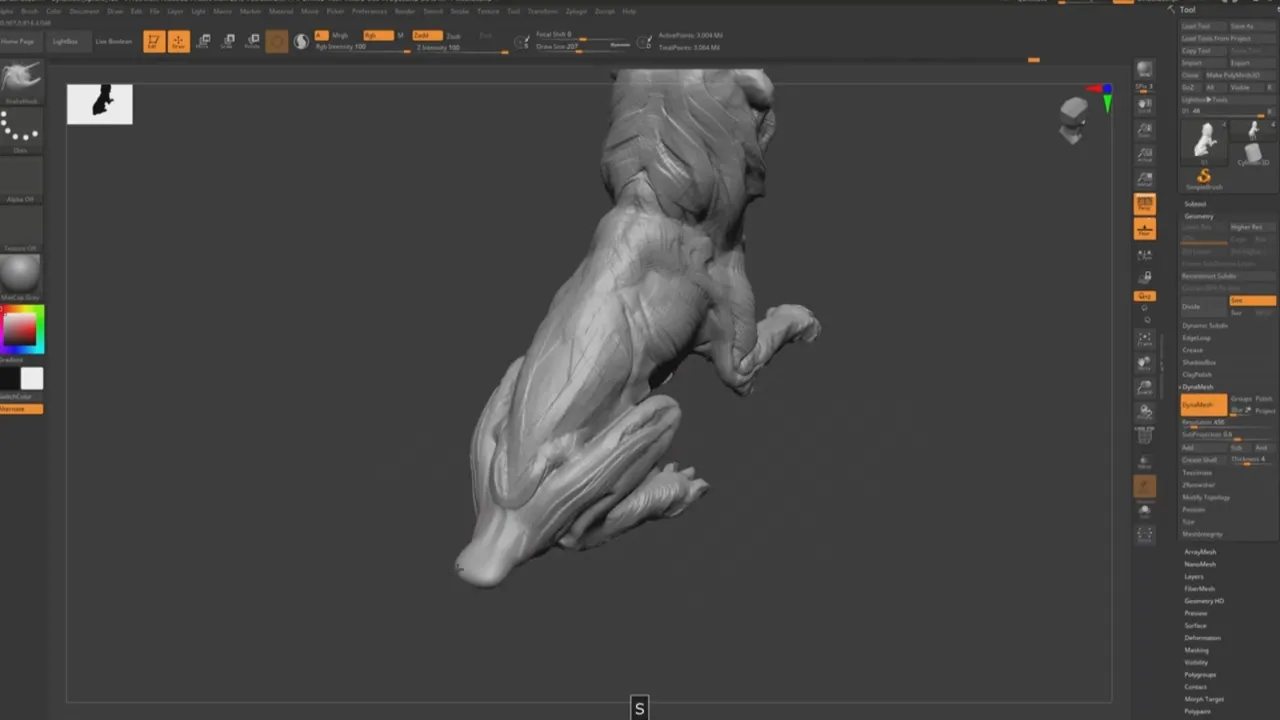Click the model silhouette thumbnail preview
This screenshot has height=720, width=1280.
(x=100, y=104)
